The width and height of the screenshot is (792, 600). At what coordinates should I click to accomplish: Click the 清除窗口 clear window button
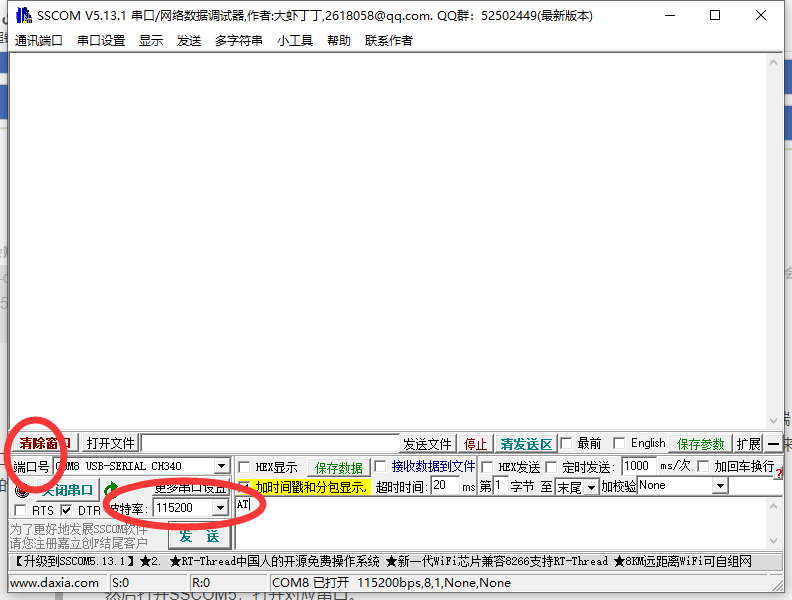[x=44, y=443]
